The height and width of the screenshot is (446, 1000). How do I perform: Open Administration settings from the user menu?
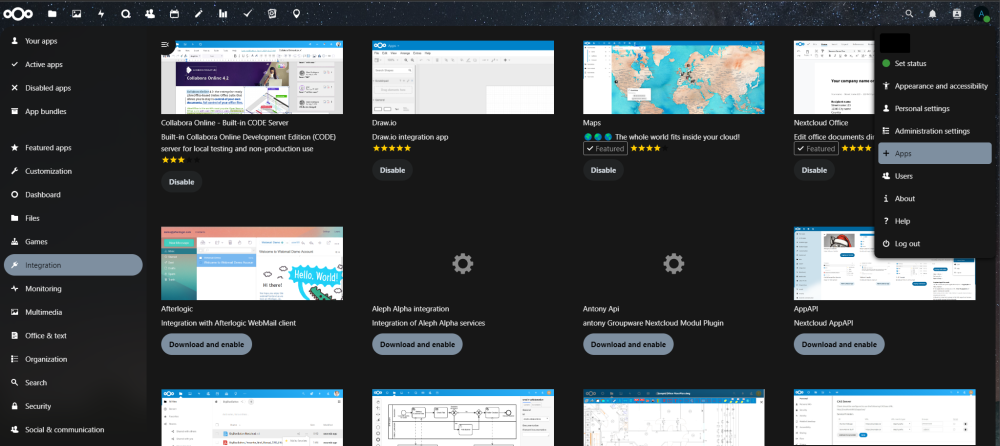point(935,131)
